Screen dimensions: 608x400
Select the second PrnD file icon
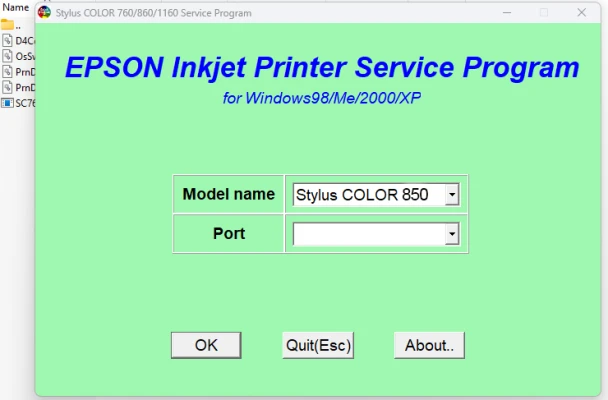pyautogui.click(x=7, y=87)
